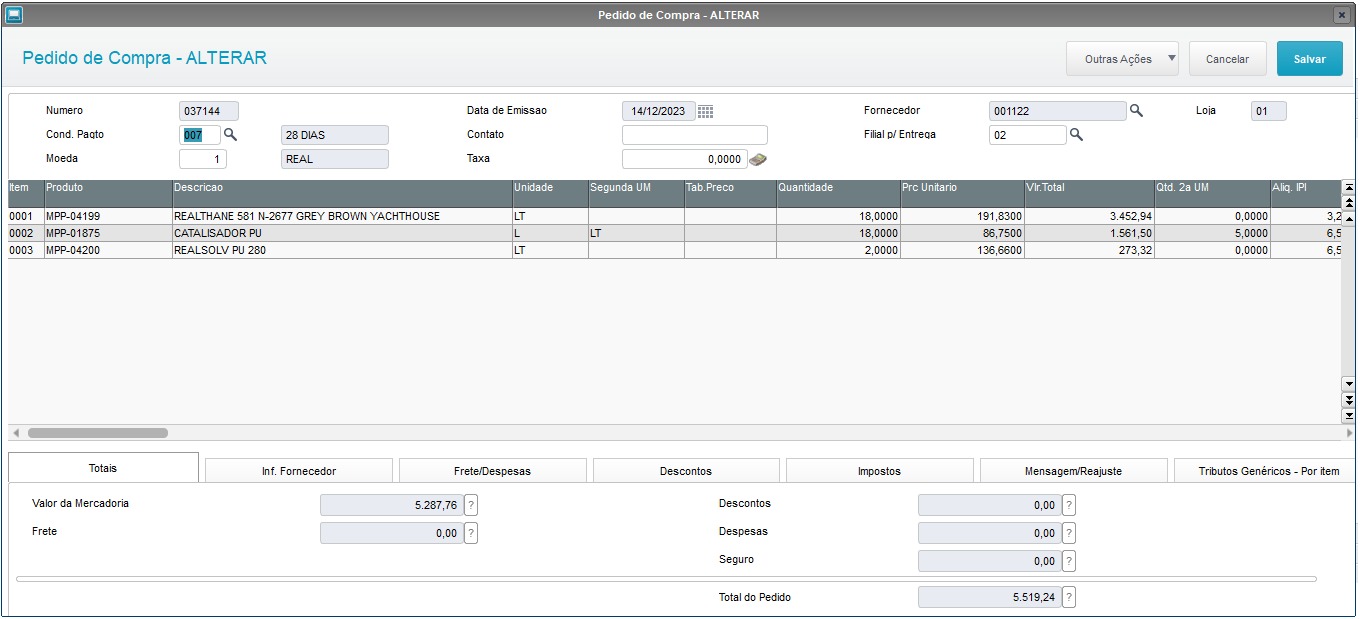
Task: Click the Filial p/ Entrega search icon
Action: coord(1076,134)
